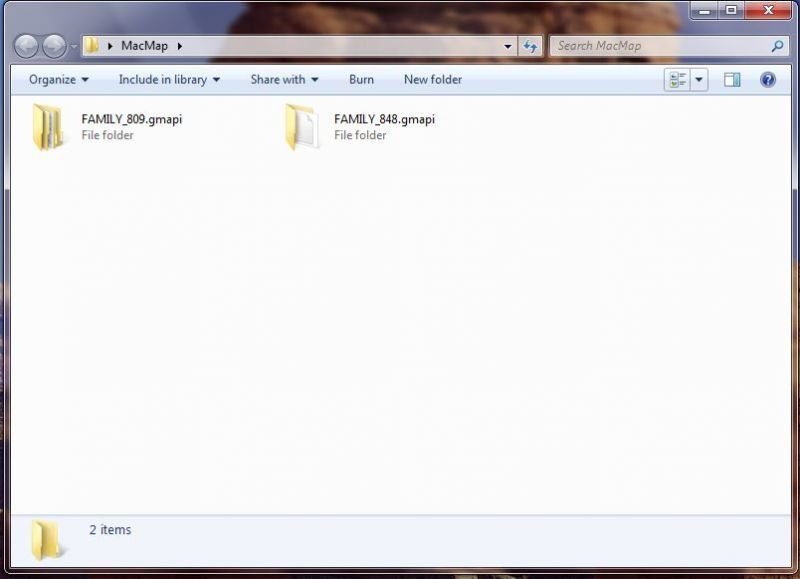Select the FAMILY_809.gmapi folder icon
This screenshot has height=579, width=800.
coord(48,127)
